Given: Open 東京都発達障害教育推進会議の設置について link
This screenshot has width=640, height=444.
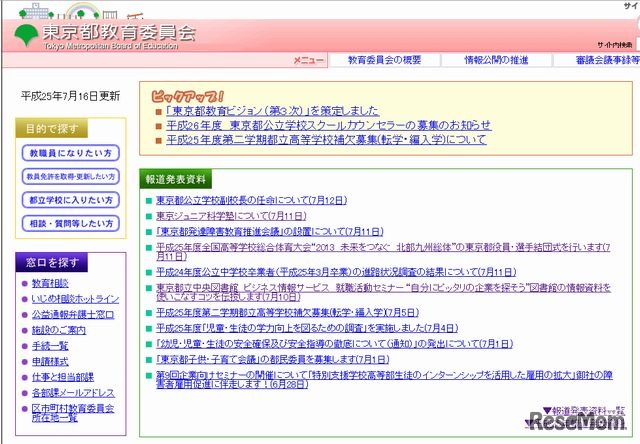Looking at the screenshot, I should click(x=270, y=232).
